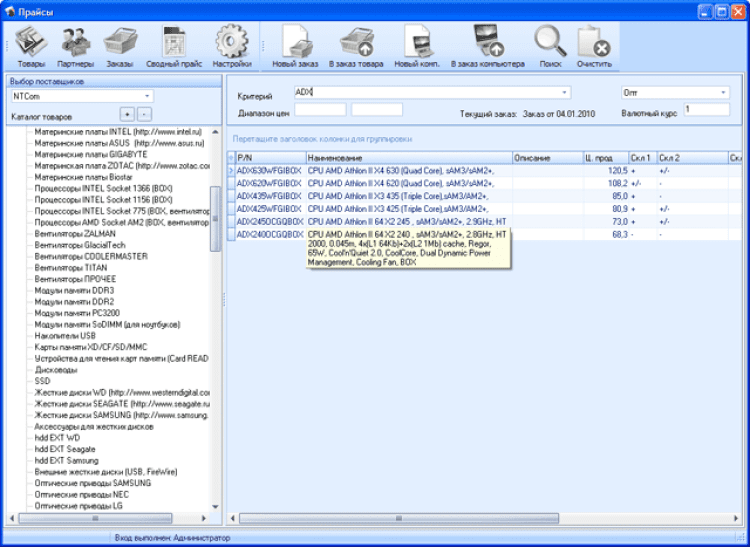Click CPU AMD Athlon II X4 630 name

pos(401,170)
